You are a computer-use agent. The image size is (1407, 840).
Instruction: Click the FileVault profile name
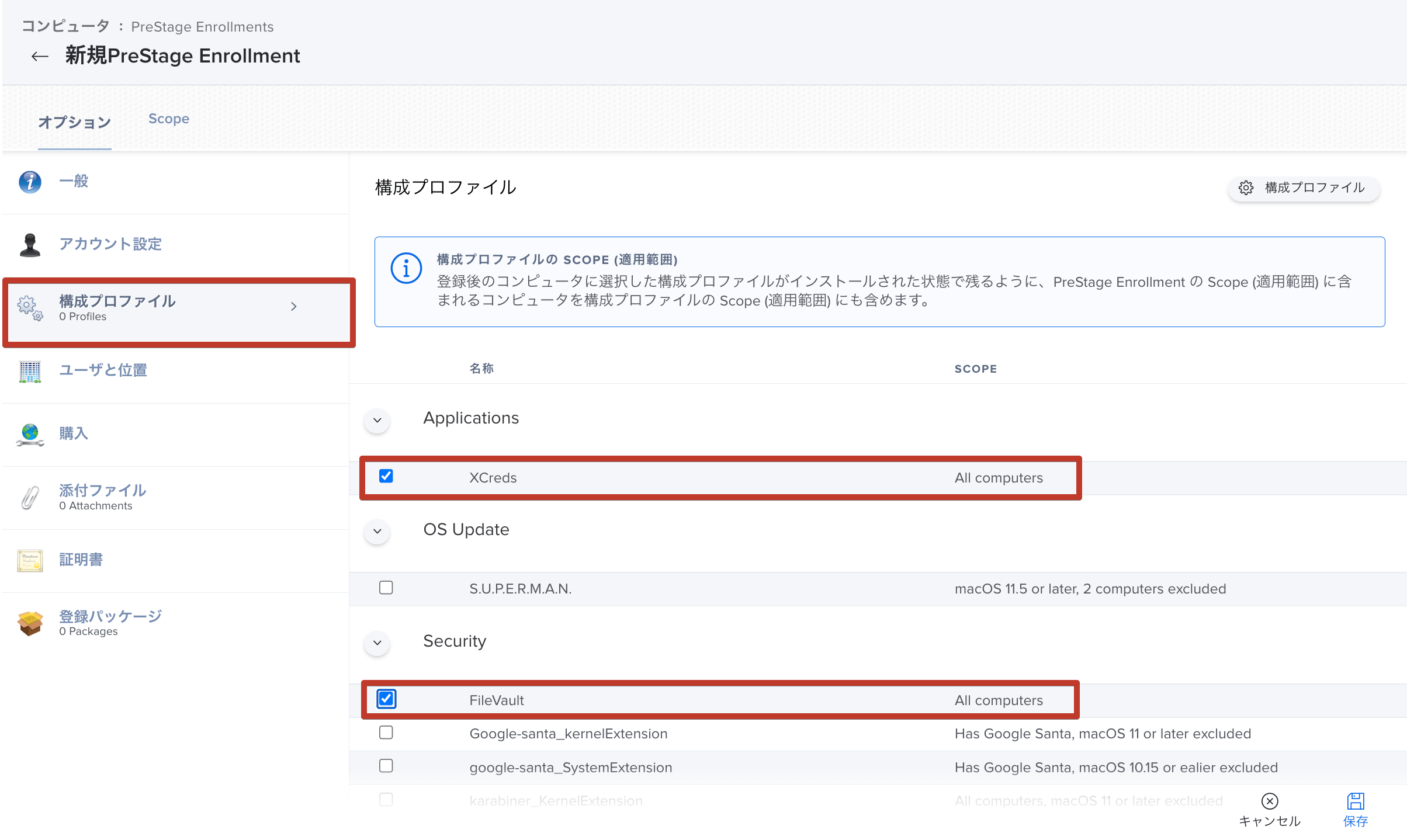[x=497, y=700]
